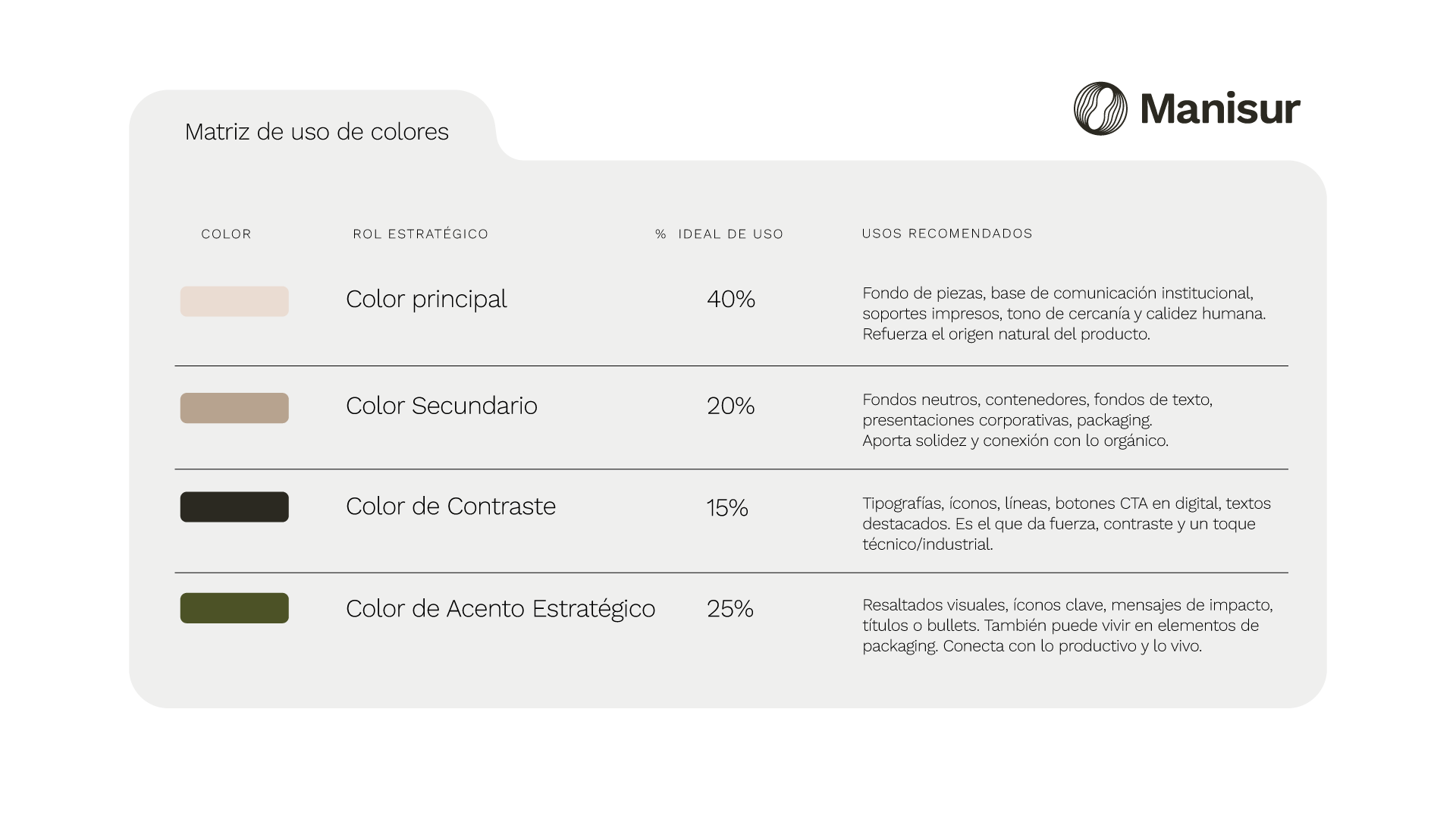Click the 20% usage value
1456x819 pixels.
tap(730, 406)
